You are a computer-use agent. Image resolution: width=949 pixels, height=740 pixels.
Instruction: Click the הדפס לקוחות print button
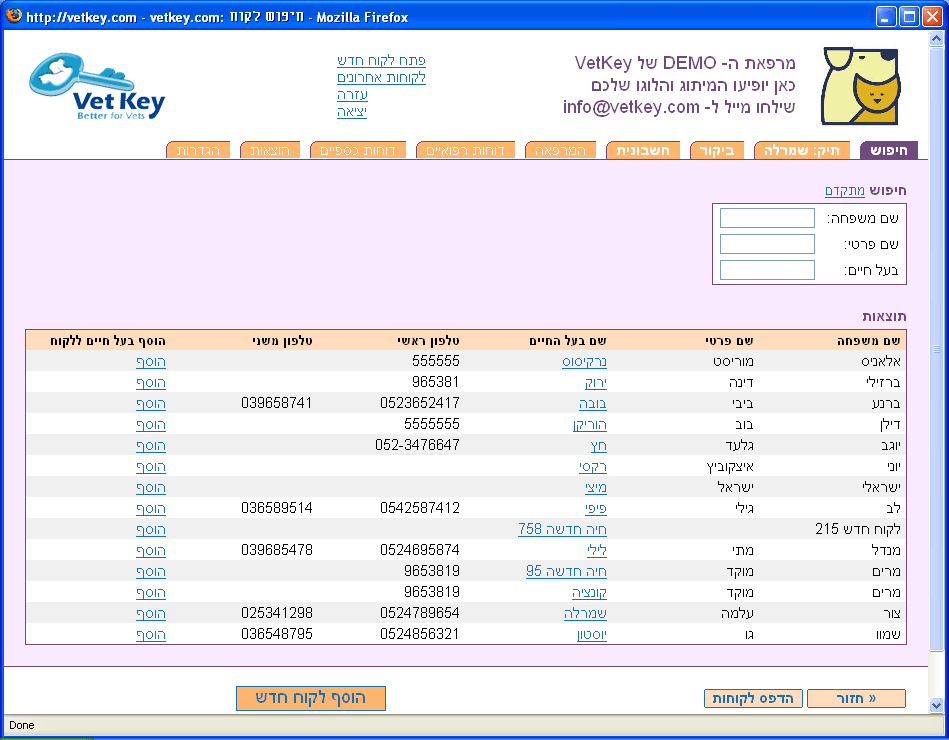[x=752, y=698]
